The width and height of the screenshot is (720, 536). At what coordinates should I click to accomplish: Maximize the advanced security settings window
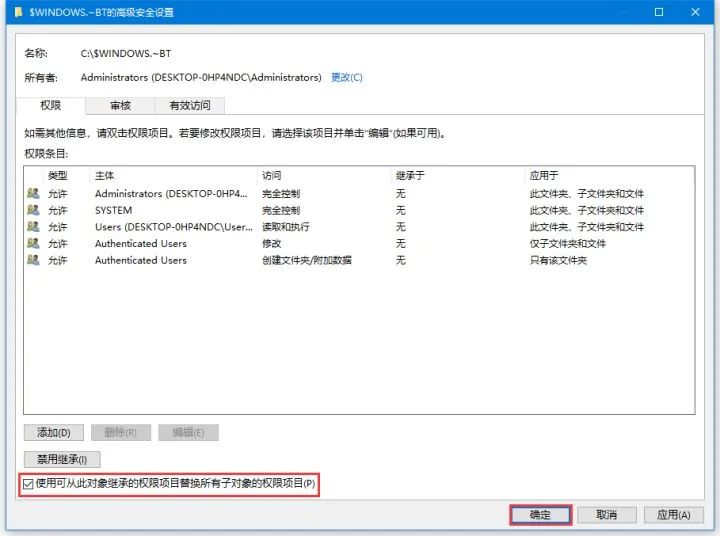click(659, 12)
